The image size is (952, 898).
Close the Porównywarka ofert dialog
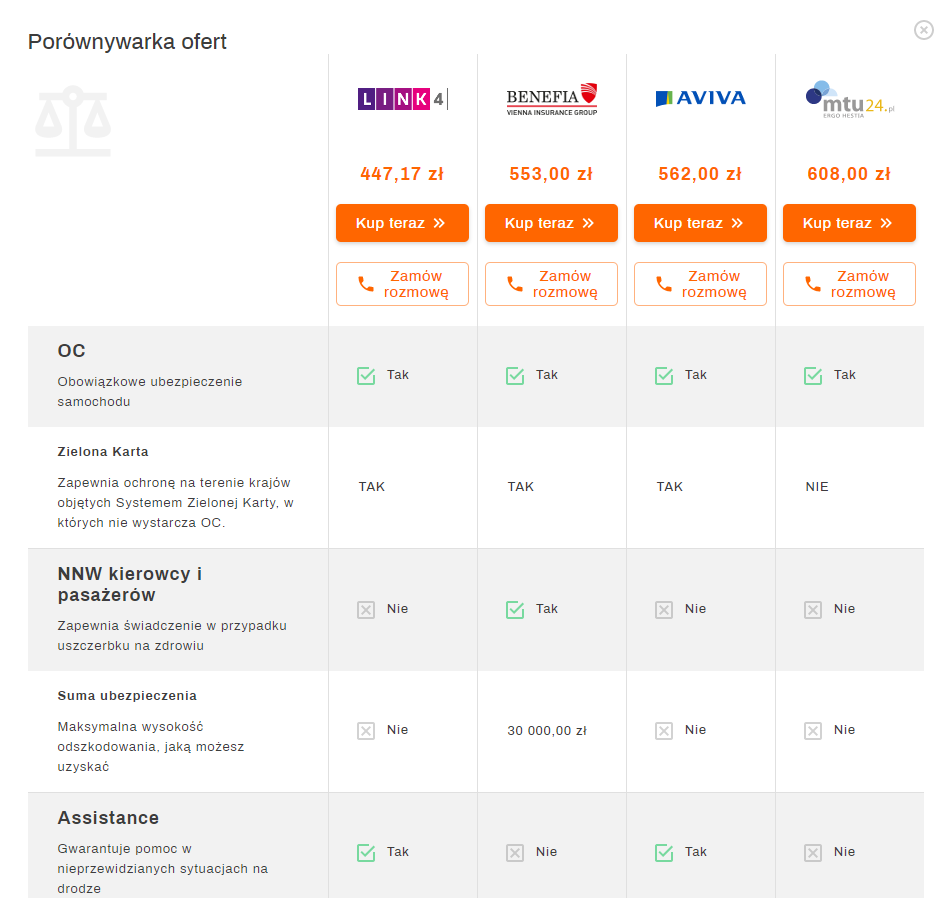coord(923,30)
